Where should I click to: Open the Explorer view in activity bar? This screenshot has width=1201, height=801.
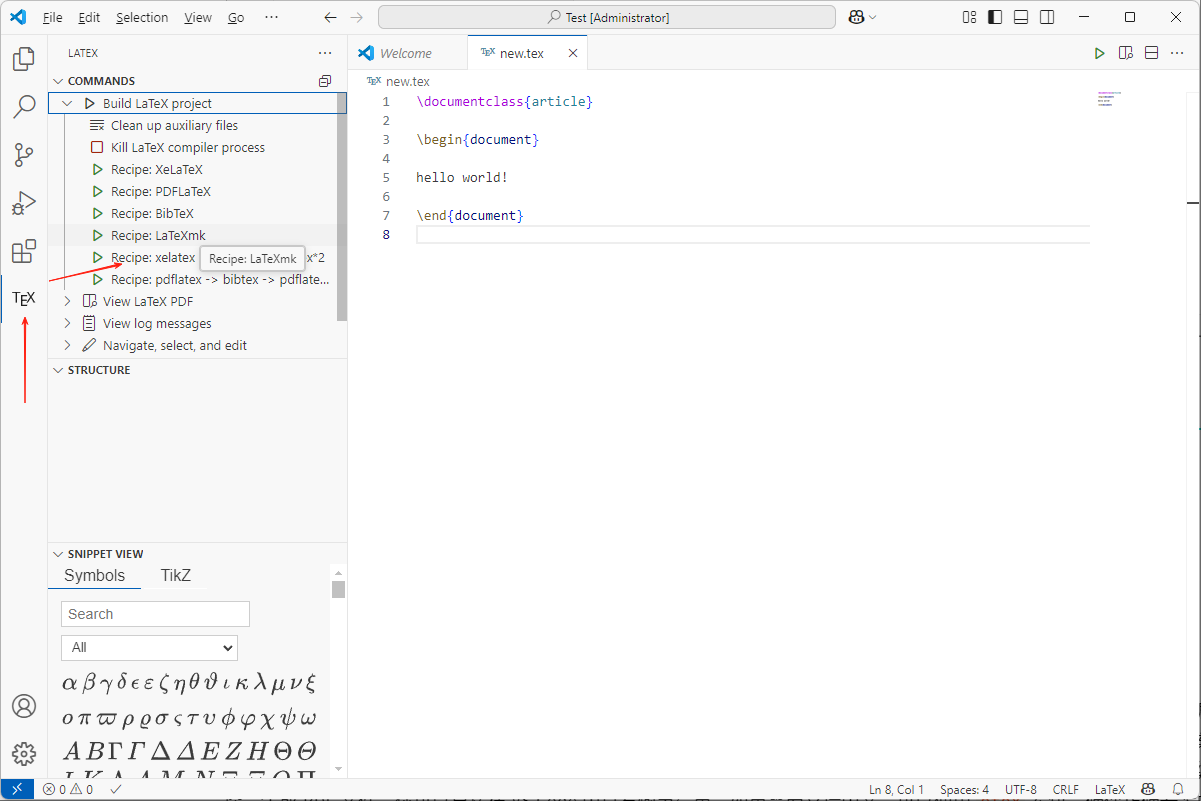[x=24, y=60]
